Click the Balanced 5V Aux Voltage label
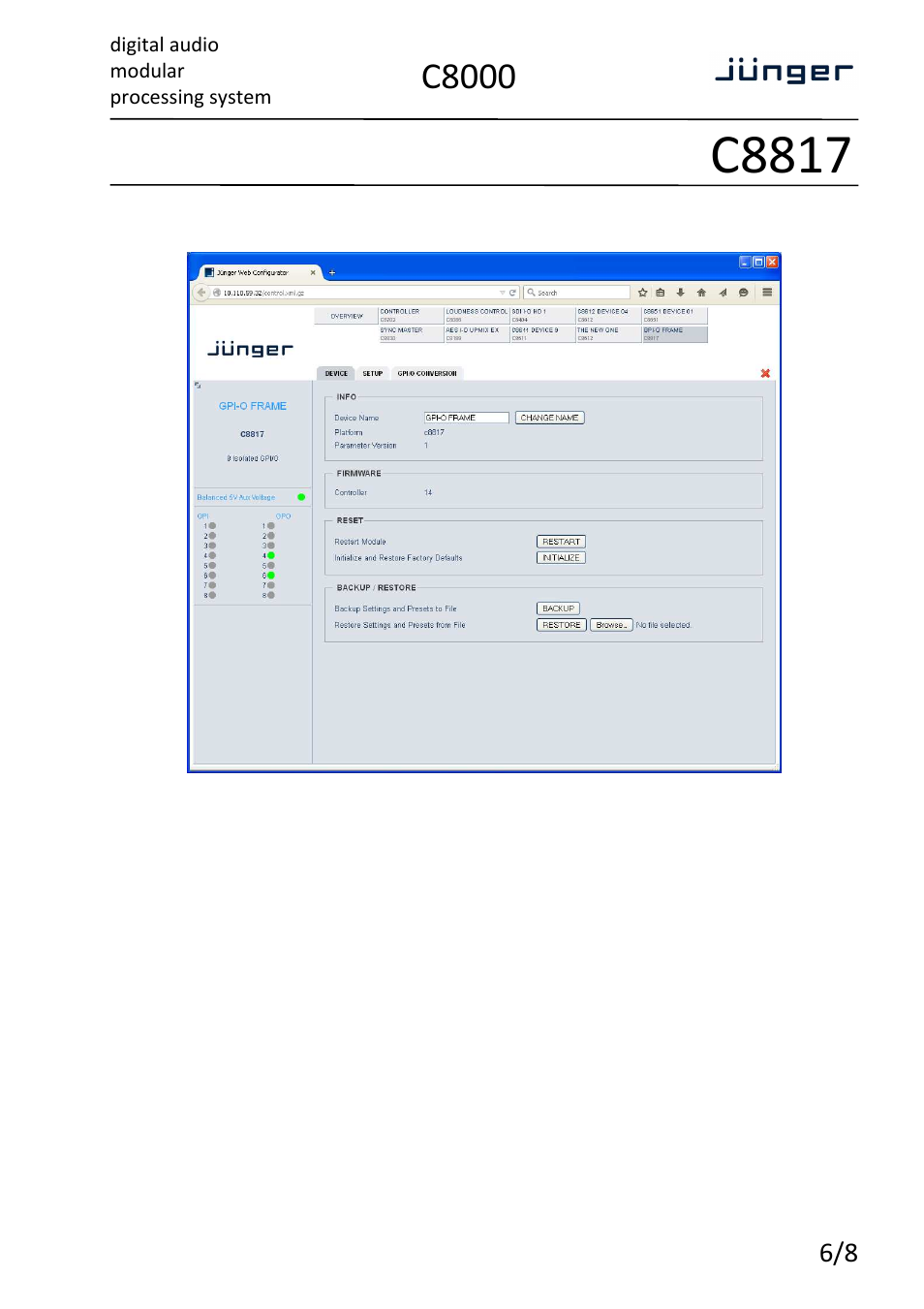This screenshot has width=924, height=1309. (x=236, y=497)
